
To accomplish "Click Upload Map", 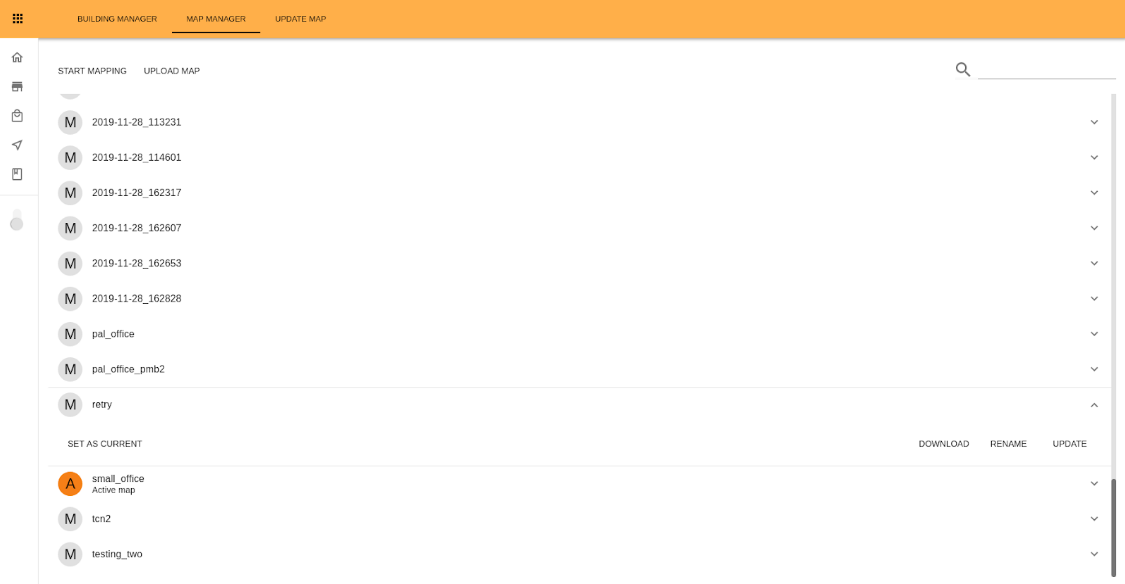I will (x=171, y=71).
